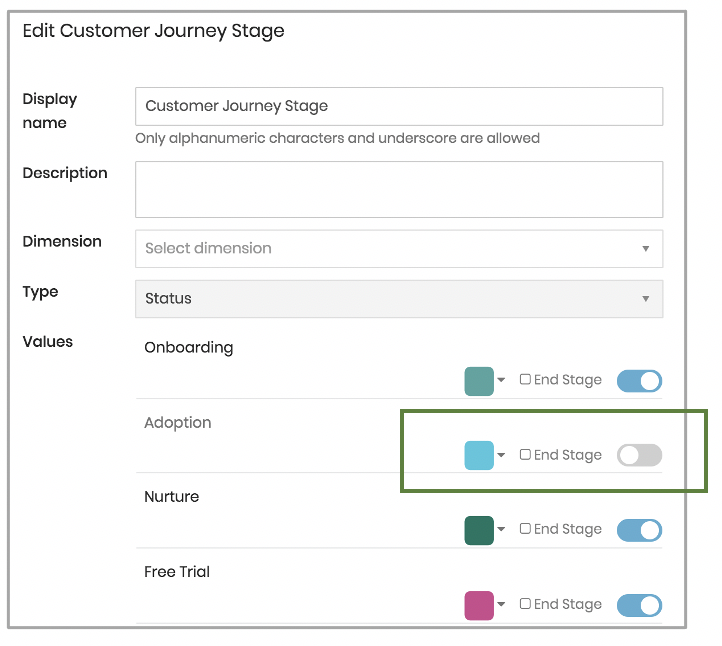Image resolution: width=722 pixels, height=646 pixels.
Task: Disable the Onboarding value toggle
Action: click(639, 381)
